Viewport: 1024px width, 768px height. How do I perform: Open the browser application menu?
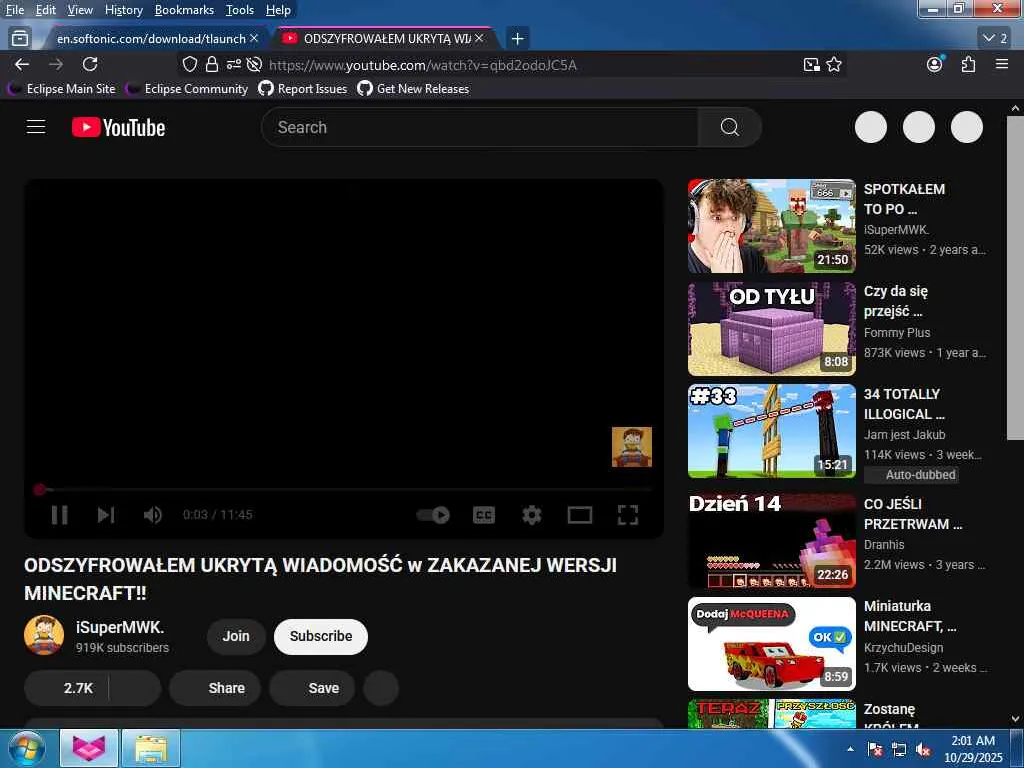point(1002,64)
